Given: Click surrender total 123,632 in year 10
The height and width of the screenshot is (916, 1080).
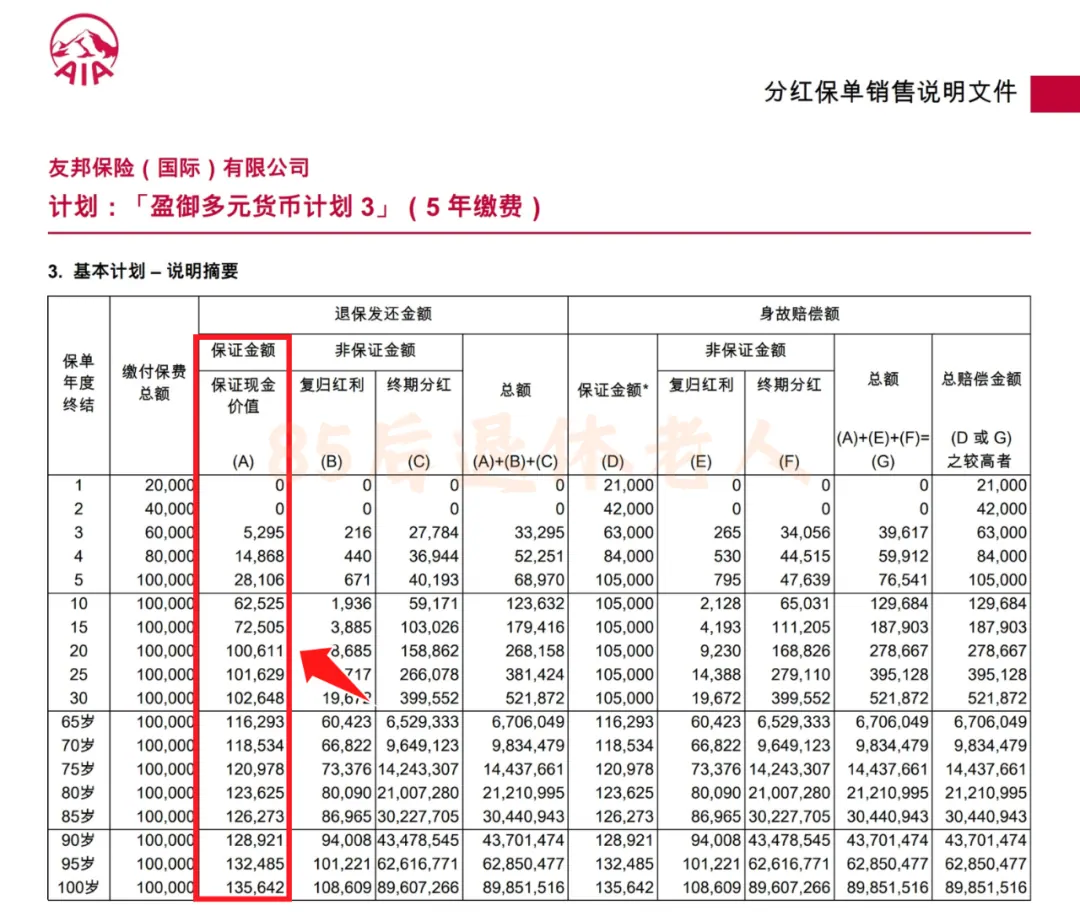Looking at the screenshot, I should [x=534, y=604].
